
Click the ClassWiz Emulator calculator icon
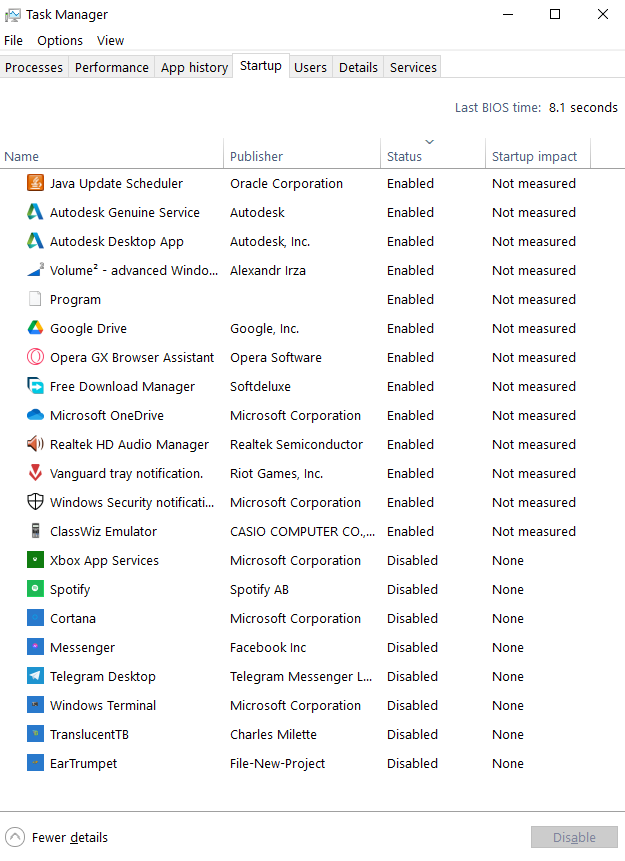pyautogui.click(x=35, y=532)
